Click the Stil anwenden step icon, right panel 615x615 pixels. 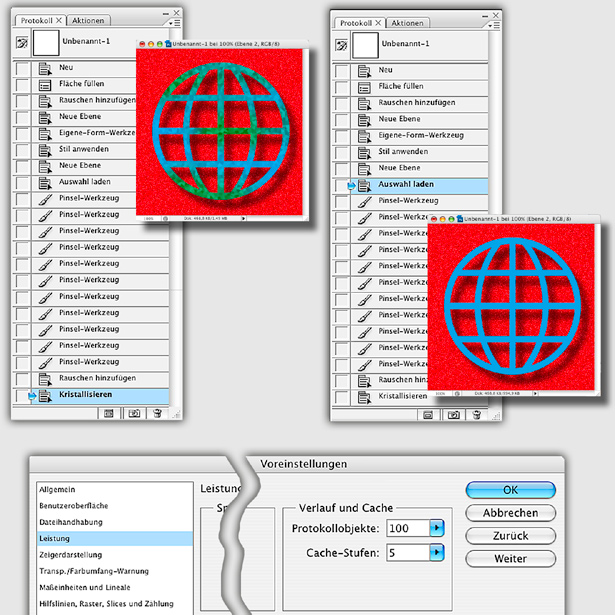pyautogui.click(x=364, y=153)
